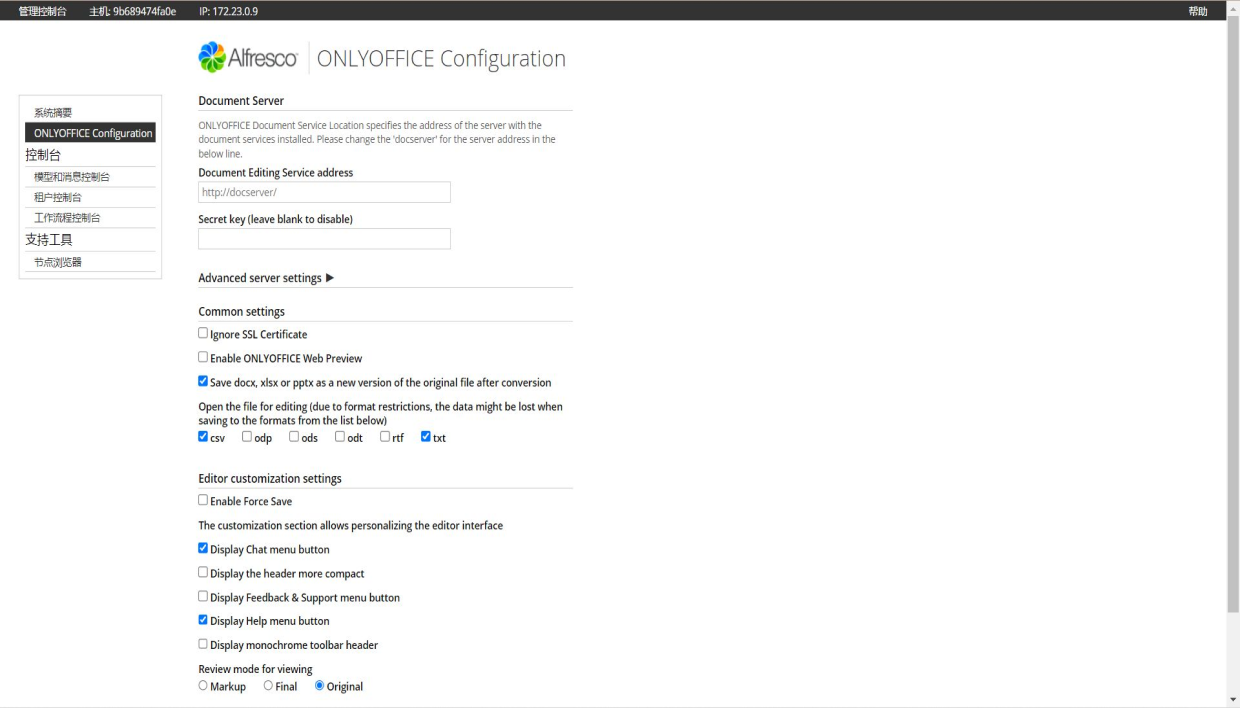
Task: Disable Display Chat menu button
Action: (x=202, y=547)
